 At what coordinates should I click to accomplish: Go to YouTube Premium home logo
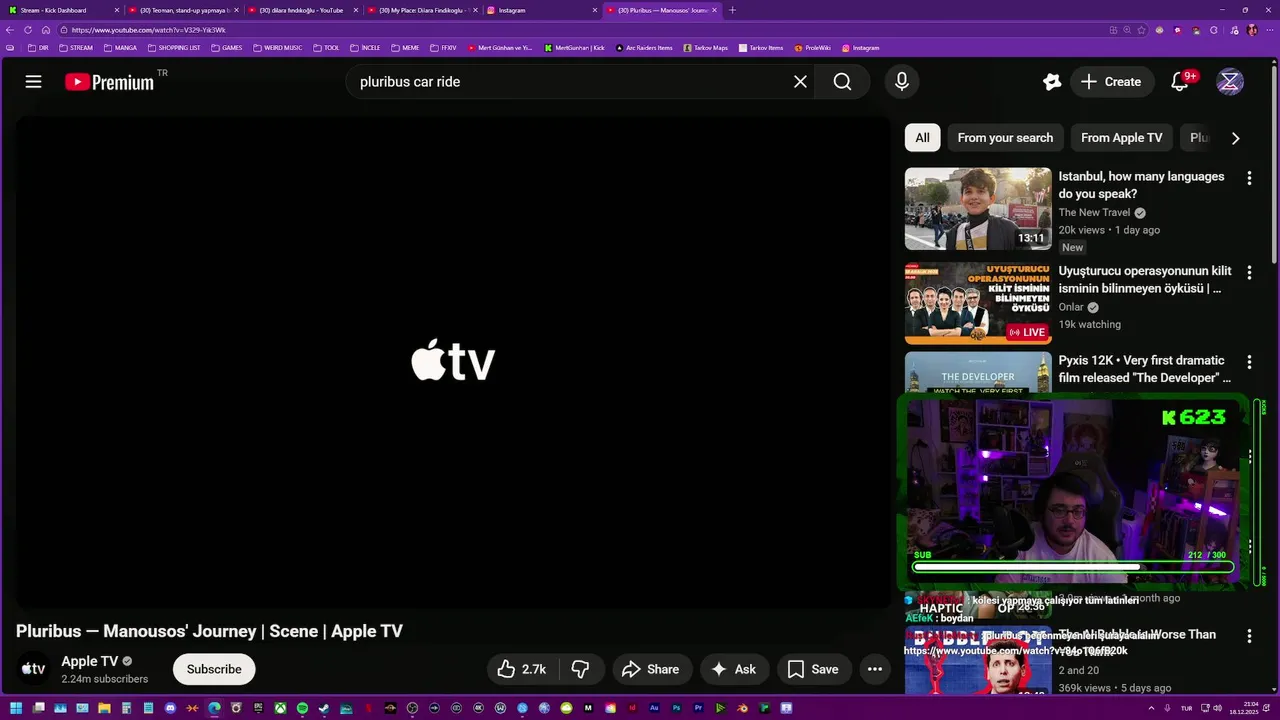(110, 82)
